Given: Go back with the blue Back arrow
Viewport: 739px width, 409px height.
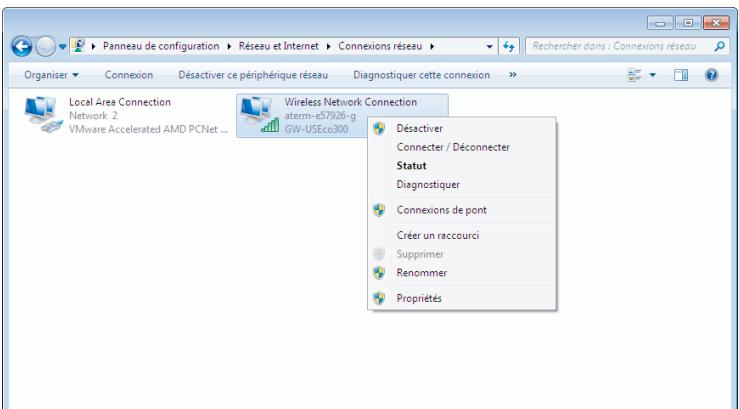Looking at the screenshot, I should pyautogui.click(x=22, y=47).
